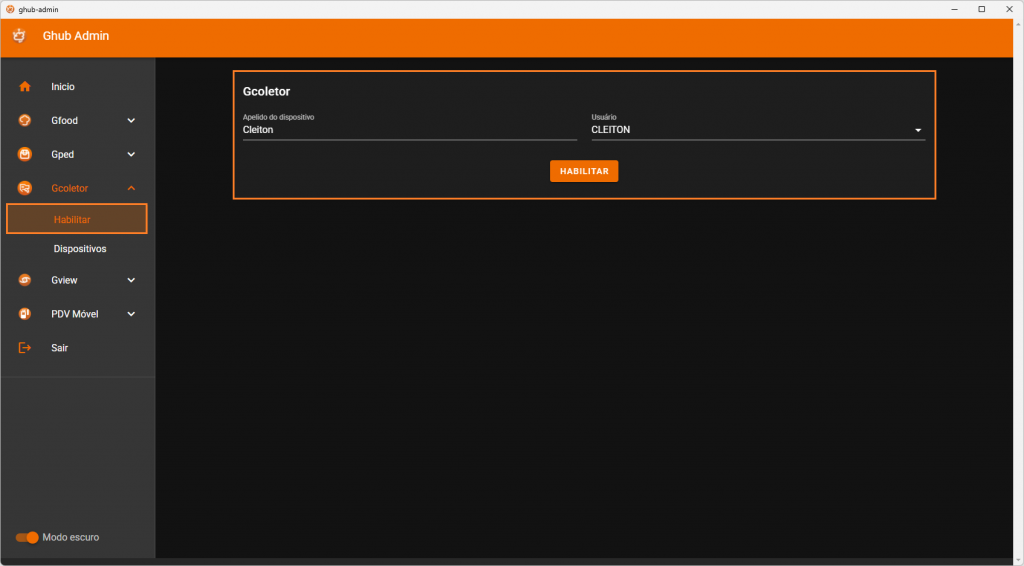Click the Gcoletor menu label
Screen dimensions: 1024x566
pos(69,189)
